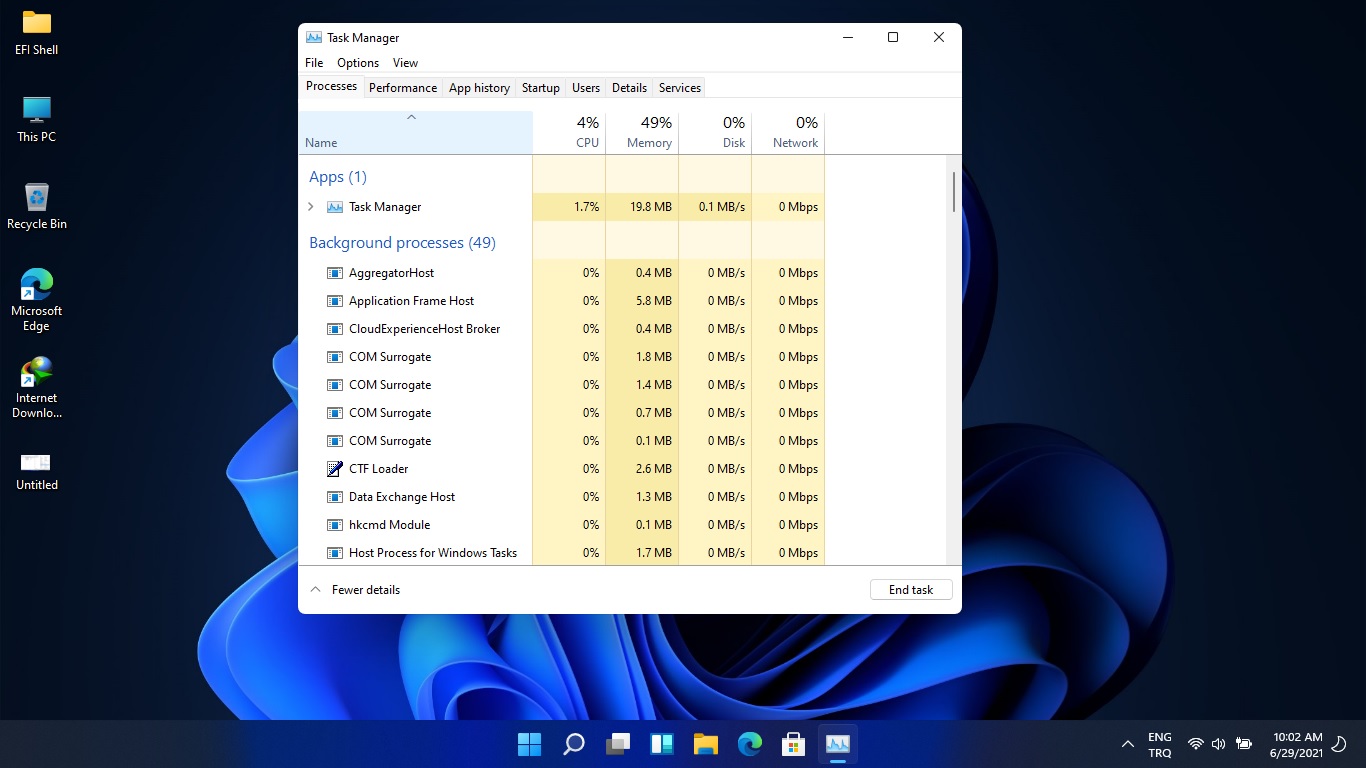Image resolution: width=1366 pixels, height=768 pixels.
Task: Select the Background processes (49) header
Action: point(402,243)
